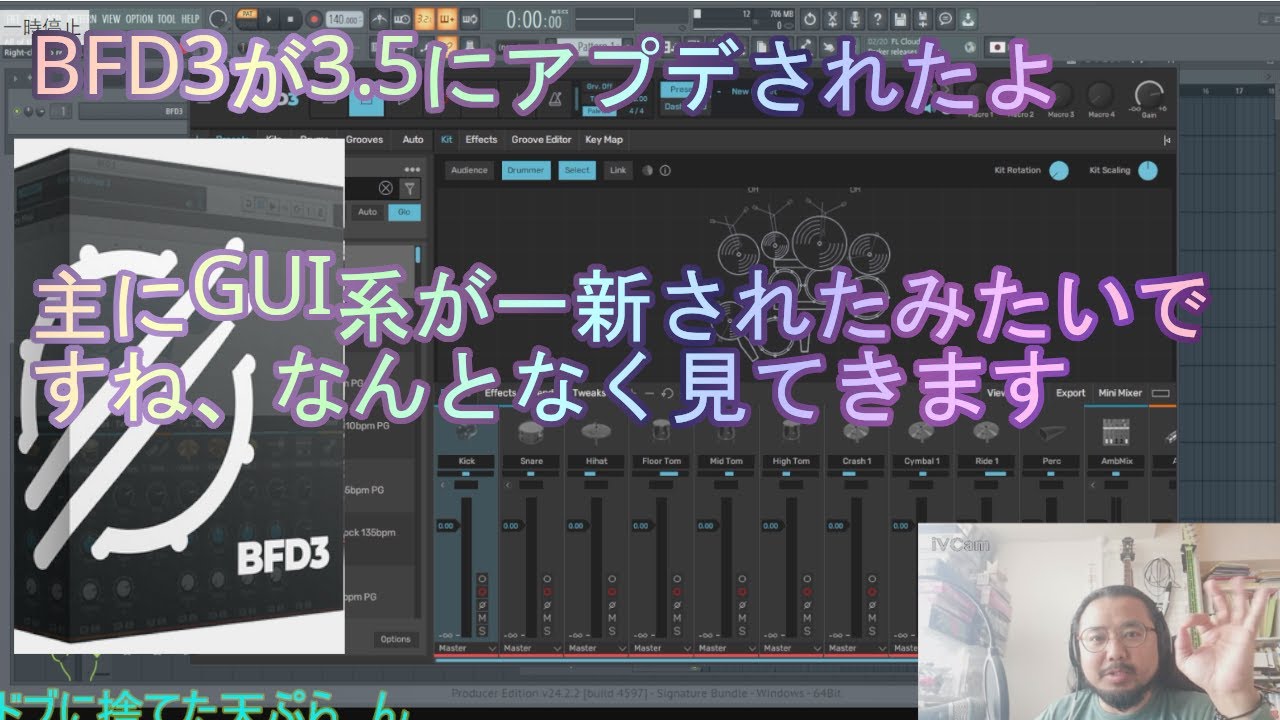This screenshot has height=720, width=1280.
Task: Clear the browser search with the X icon
Action: (386, 188)
